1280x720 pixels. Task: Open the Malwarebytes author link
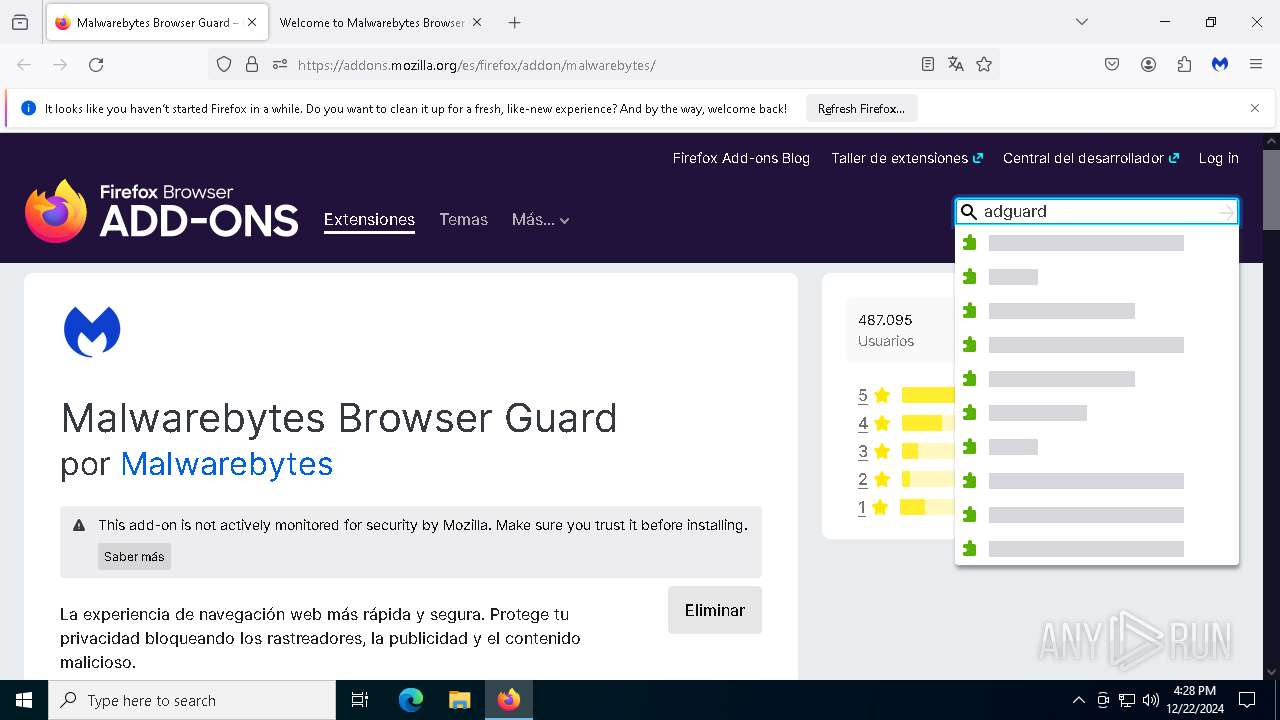coord(227,464)
